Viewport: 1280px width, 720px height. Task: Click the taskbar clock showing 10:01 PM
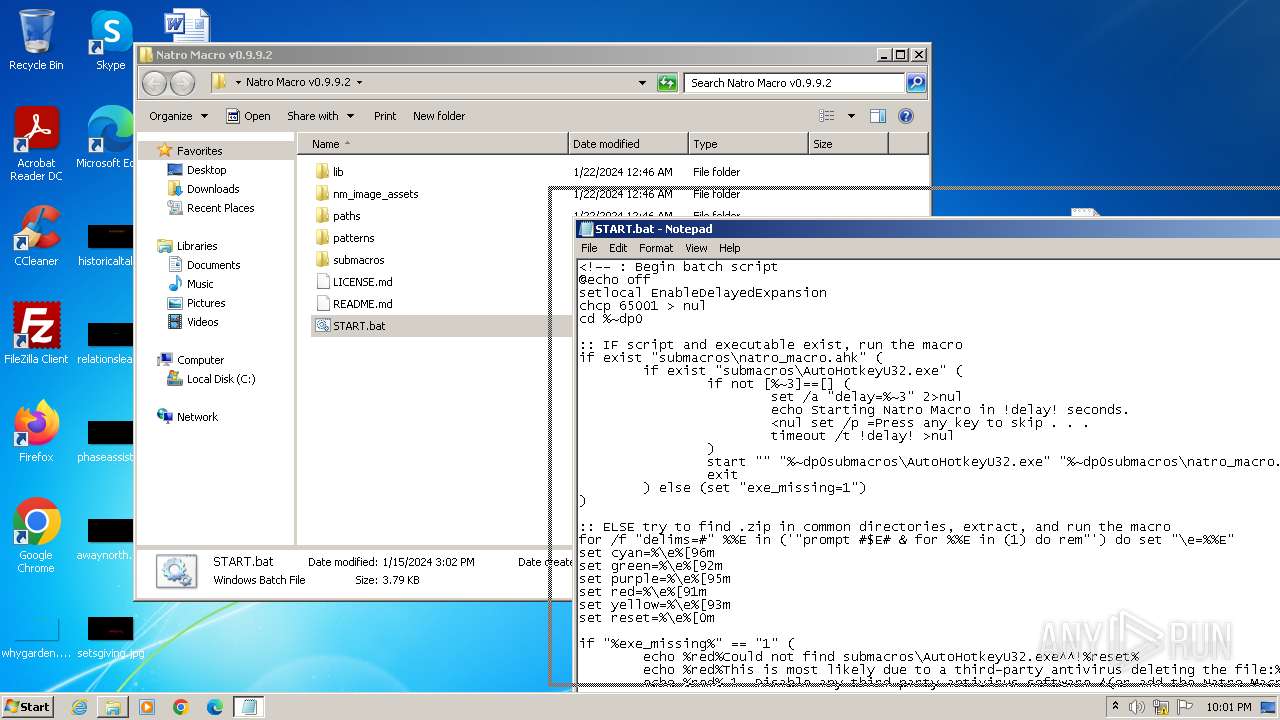coord(1228,707)
